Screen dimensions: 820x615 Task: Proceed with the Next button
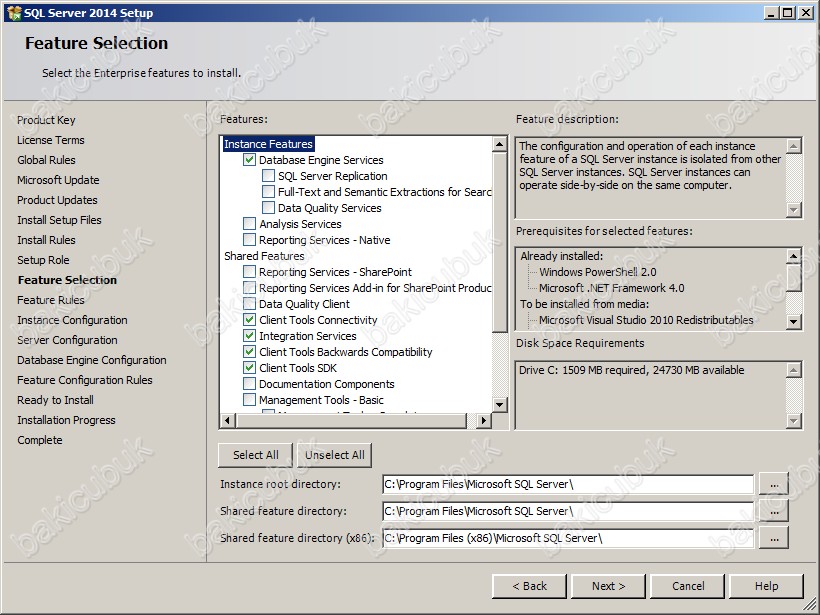pos(608,586)
